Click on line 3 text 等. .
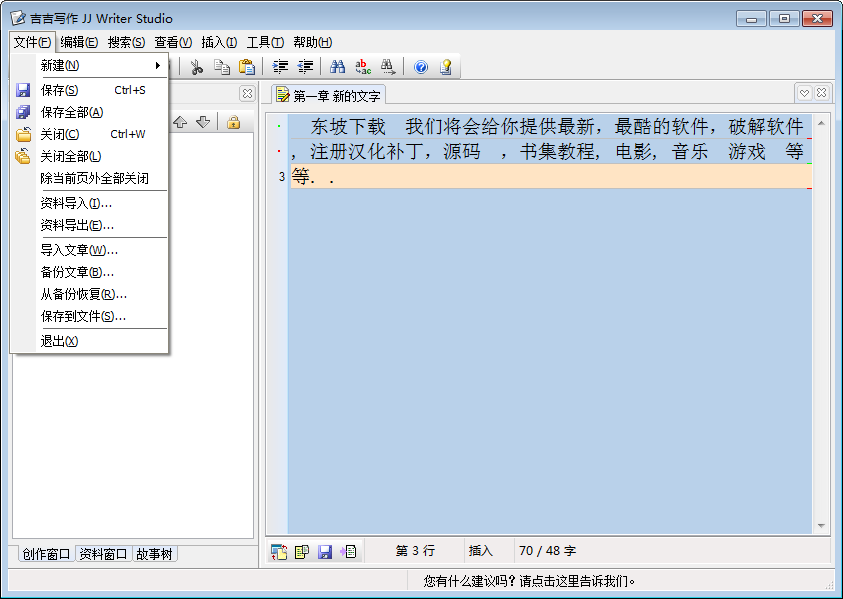Image resolution: width=843 pixels, height=599 pixels. click(301, 176)
